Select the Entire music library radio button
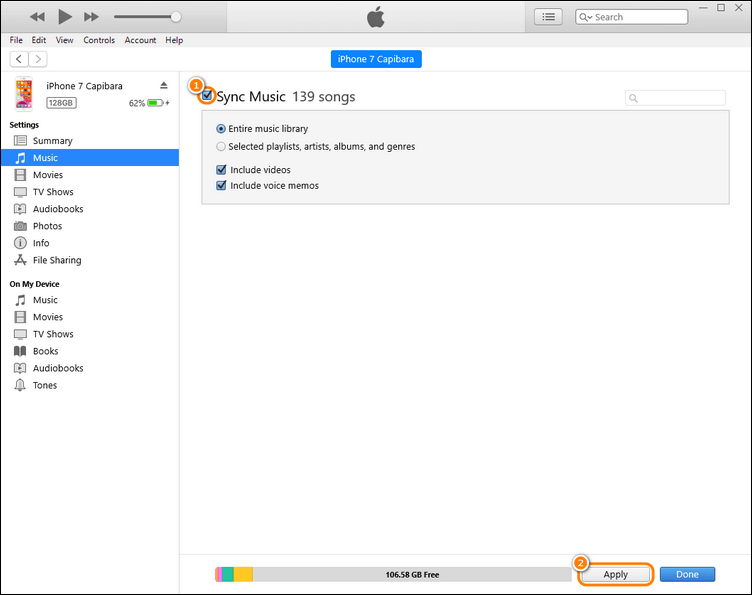 [221, 129]
